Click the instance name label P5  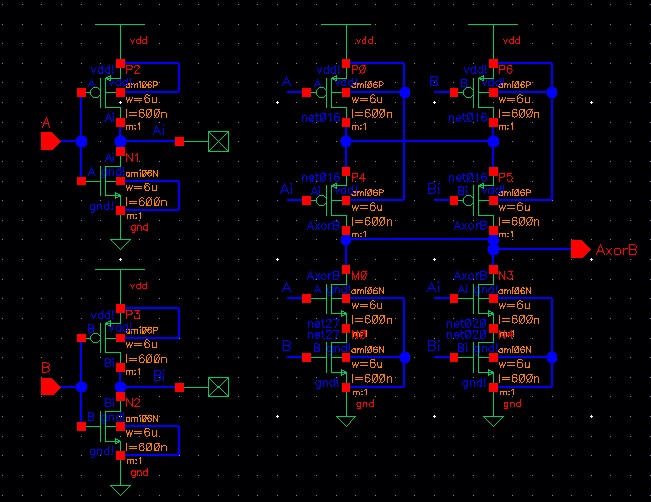click(506, 177)
